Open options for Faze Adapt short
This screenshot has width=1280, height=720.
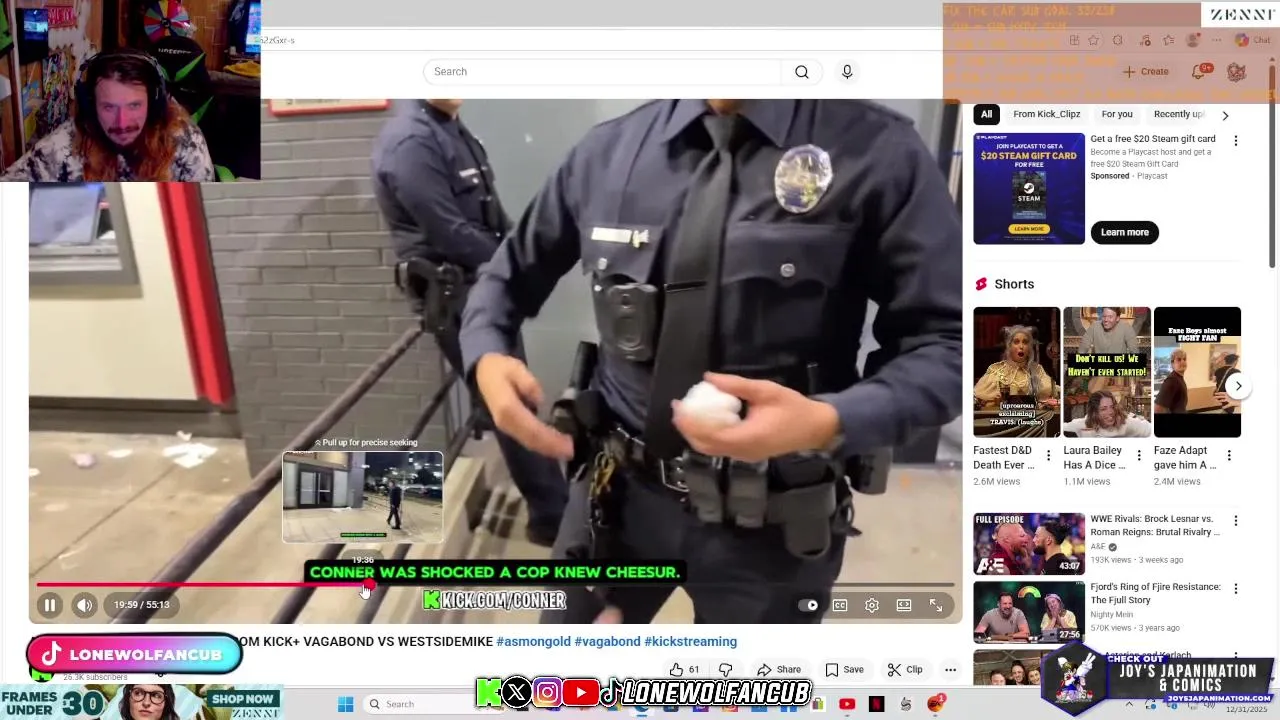point(1229,456)
